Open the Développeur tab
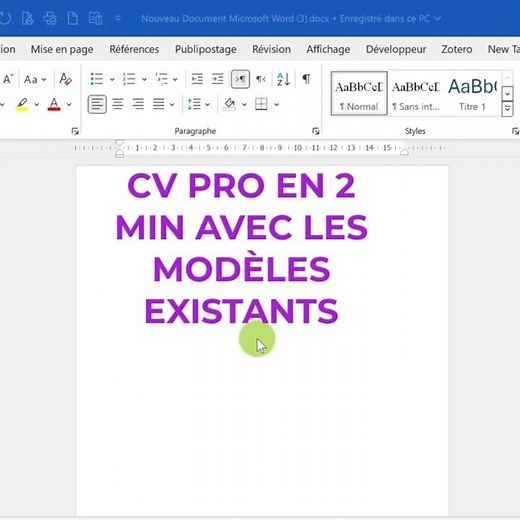520x520 pixels. (396, 49)
